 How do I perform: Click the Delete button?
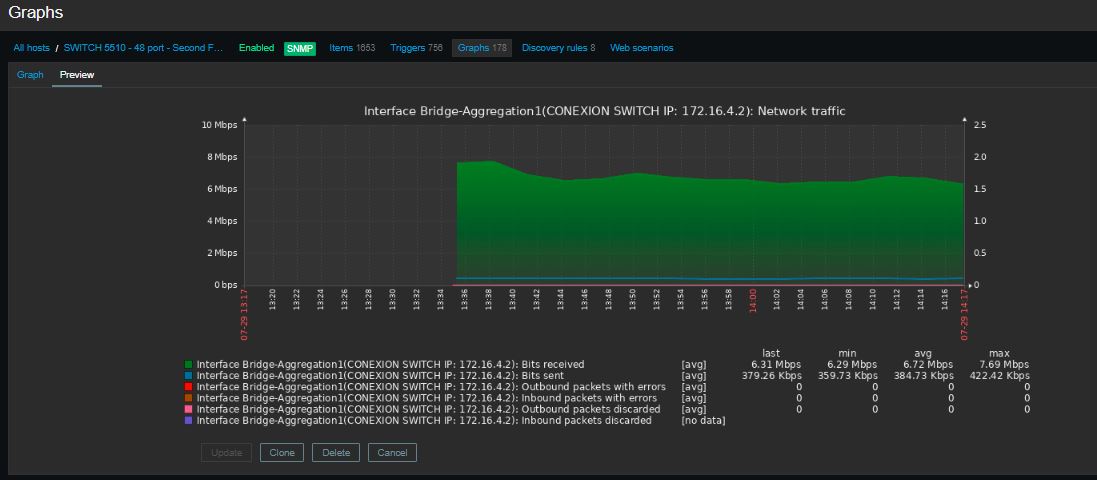tap(336, 453)
